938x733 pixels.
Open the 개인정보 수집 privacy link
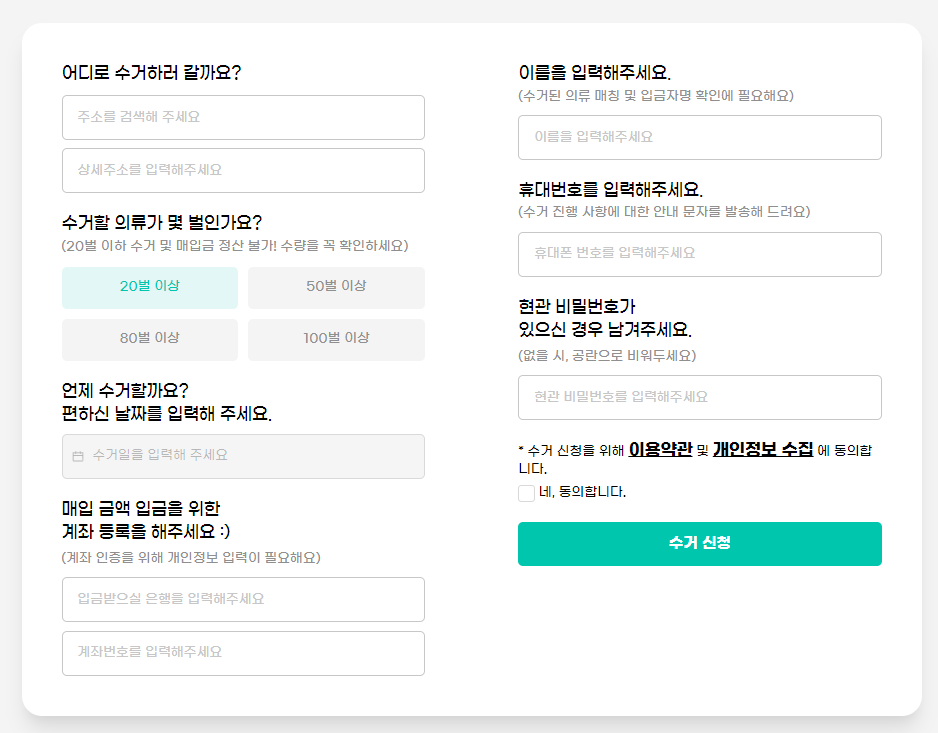tap(763, 449)
